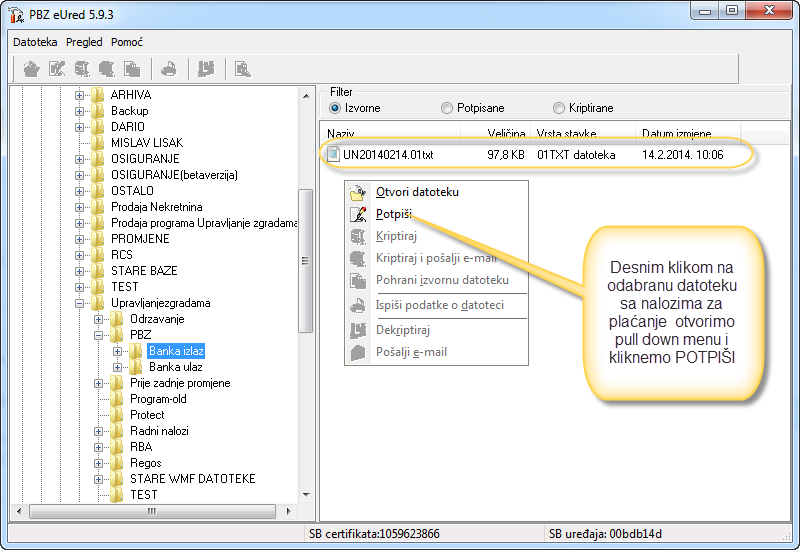
Task: Click the tree horizontal scrollbar thumb
Action: (152, 511)
